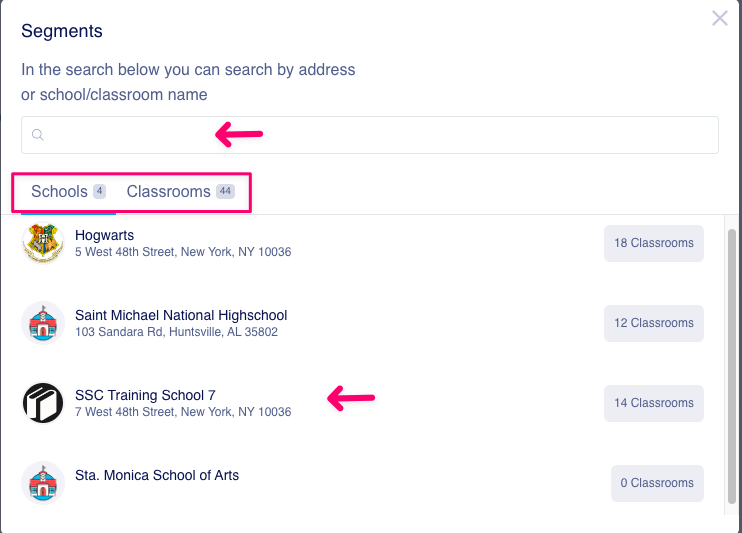The image size is (742, 533).
Task: Select Saint Michael National Highschool name
Action: coord(181,315)
